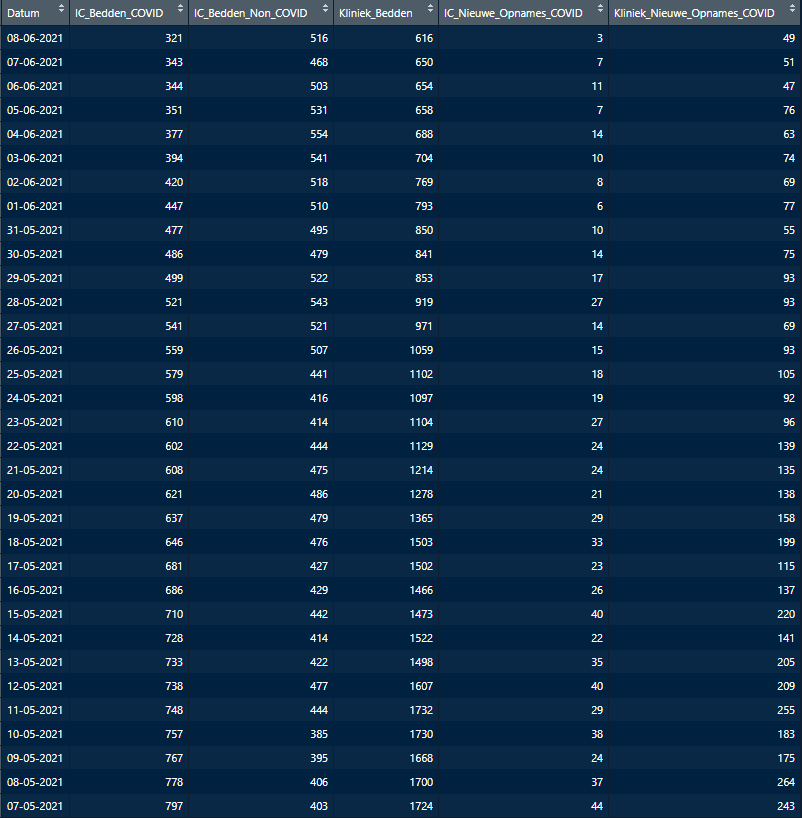Click date cell 26-05-2021
This screenshot has width=802, height=818.
coord(35,350)
